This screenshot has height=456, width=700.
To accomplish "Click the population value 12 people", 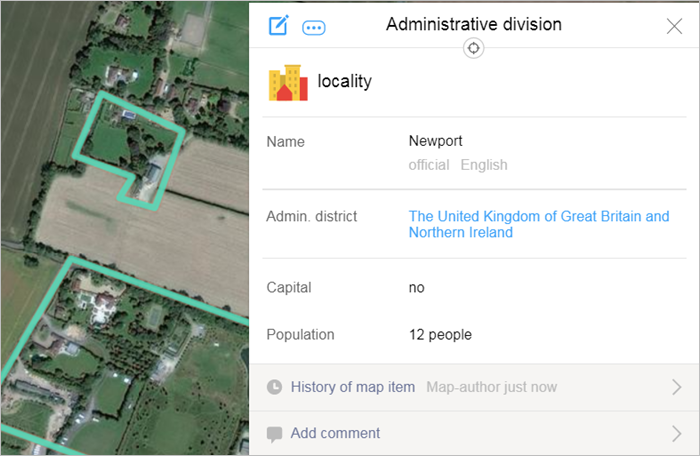I will (440, 335).
